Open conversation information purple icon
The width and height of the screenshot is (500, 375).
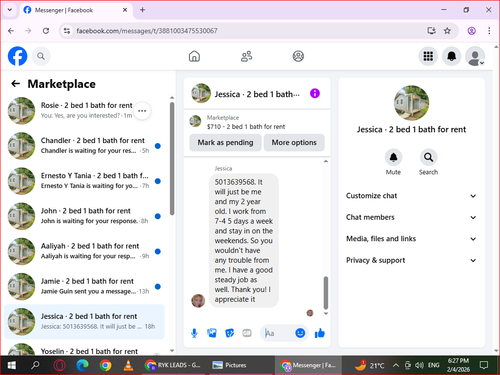315,93
